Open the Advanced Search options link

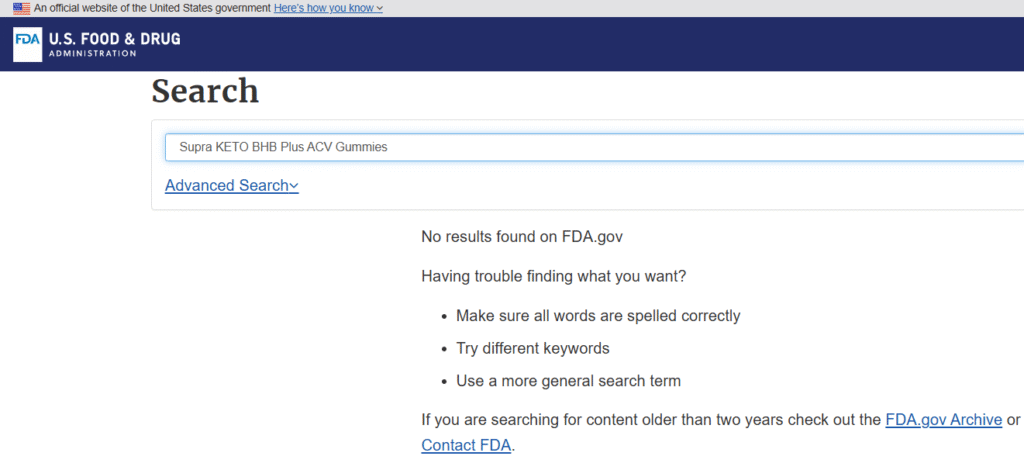coord(225,185)
